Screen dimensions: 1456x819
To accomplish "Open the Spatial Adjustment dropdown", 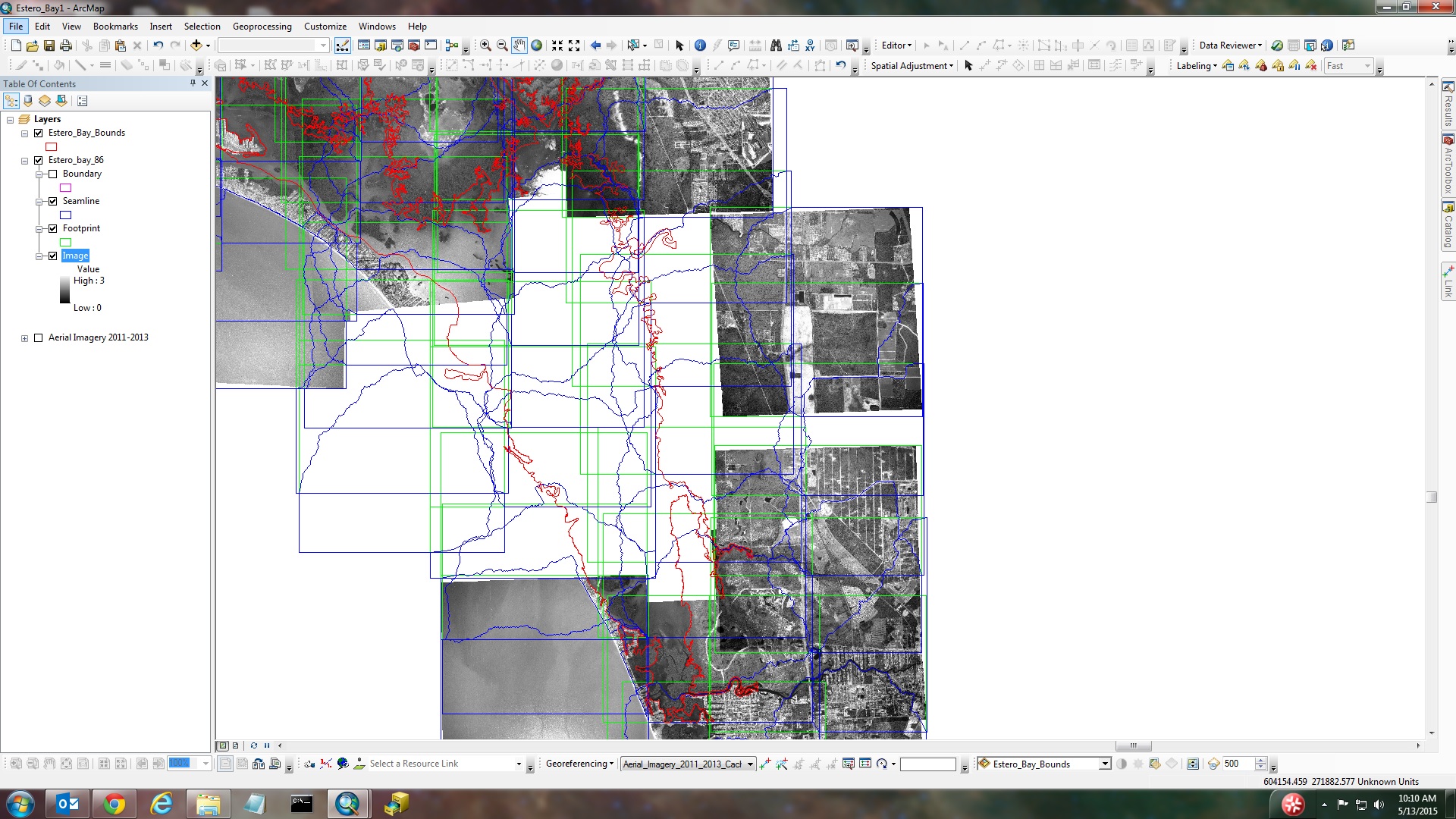I will 912,66.
